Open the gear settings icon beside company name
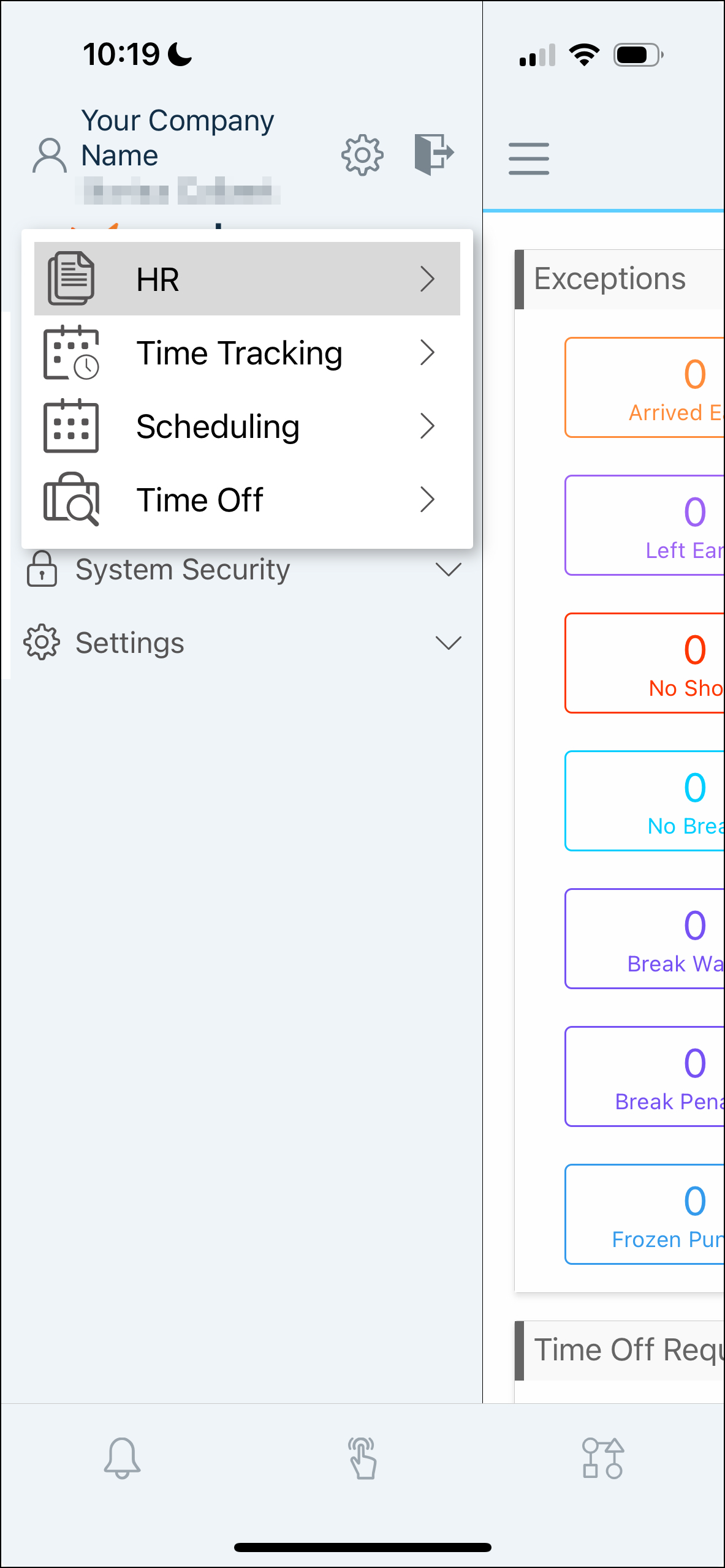725x1568 pixels. pos(362,155)
